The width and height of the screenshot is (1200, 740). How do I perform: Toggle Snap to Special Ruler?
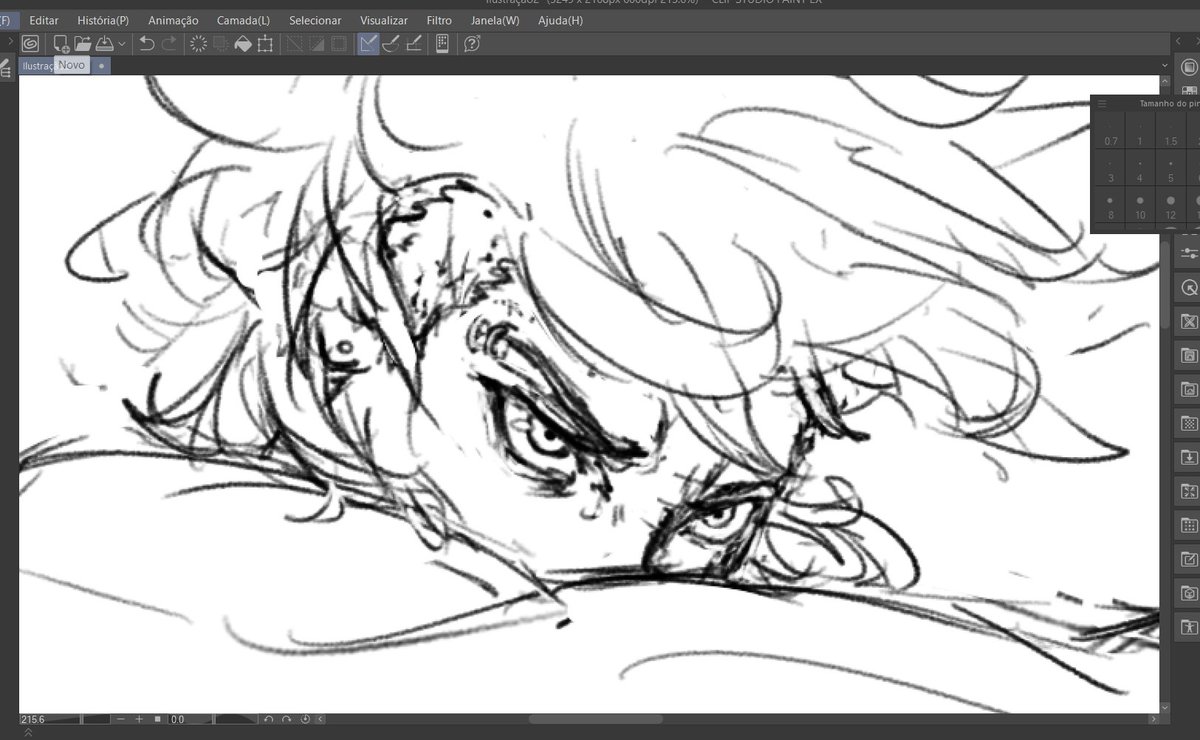click(391, 44)
